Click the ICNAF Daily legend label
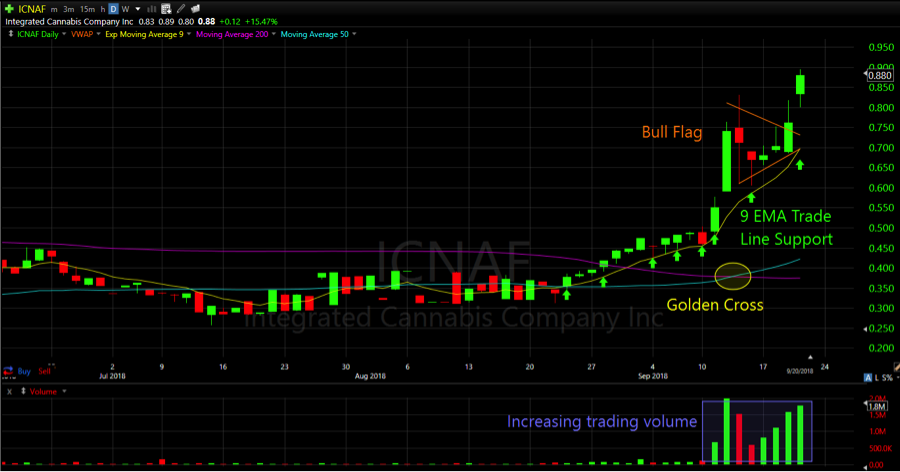Viewport: 900px width, 472px height. click(37, 34)
